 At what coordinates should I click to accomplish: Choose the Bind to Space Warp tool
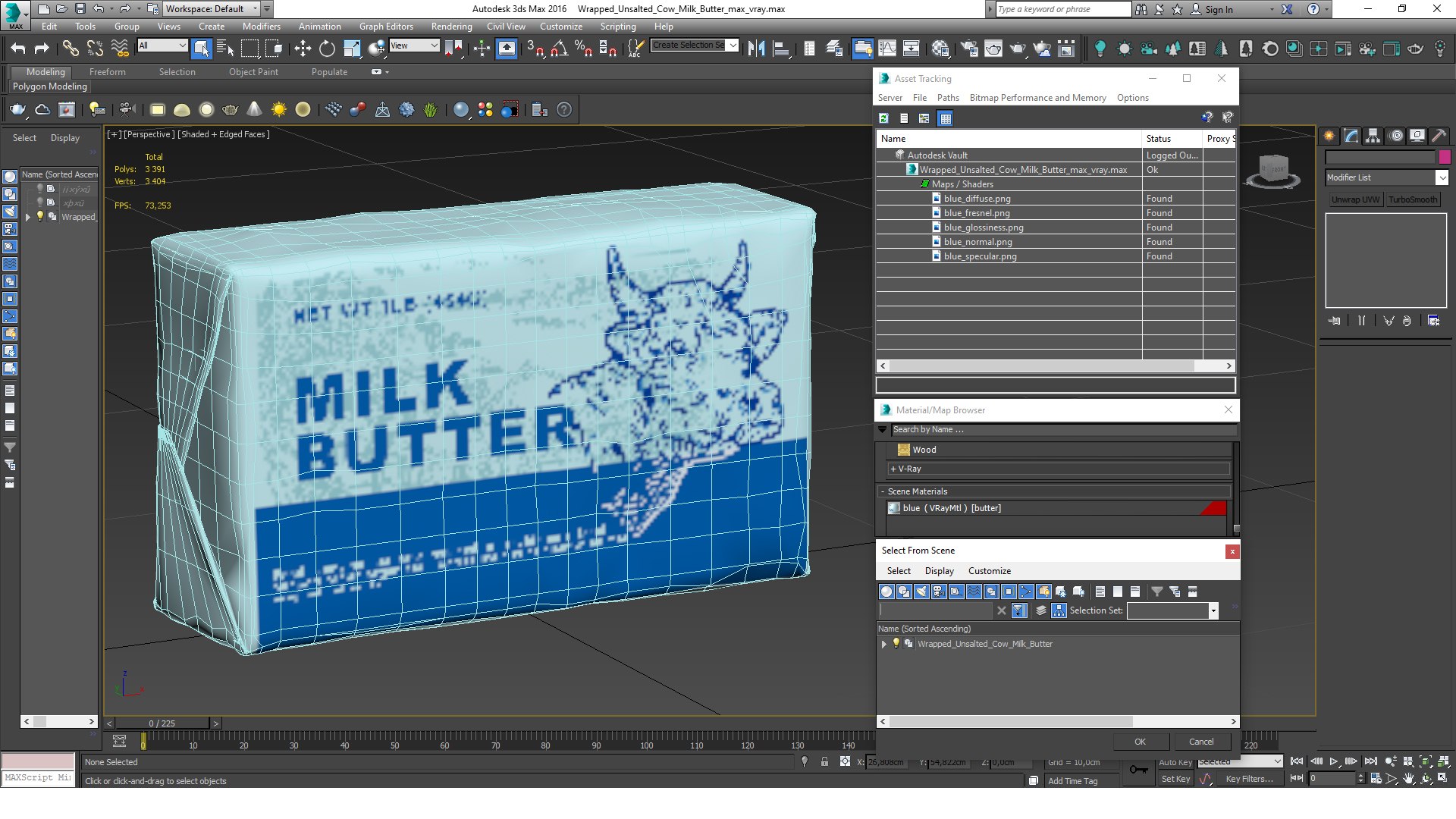coord(120,49)
